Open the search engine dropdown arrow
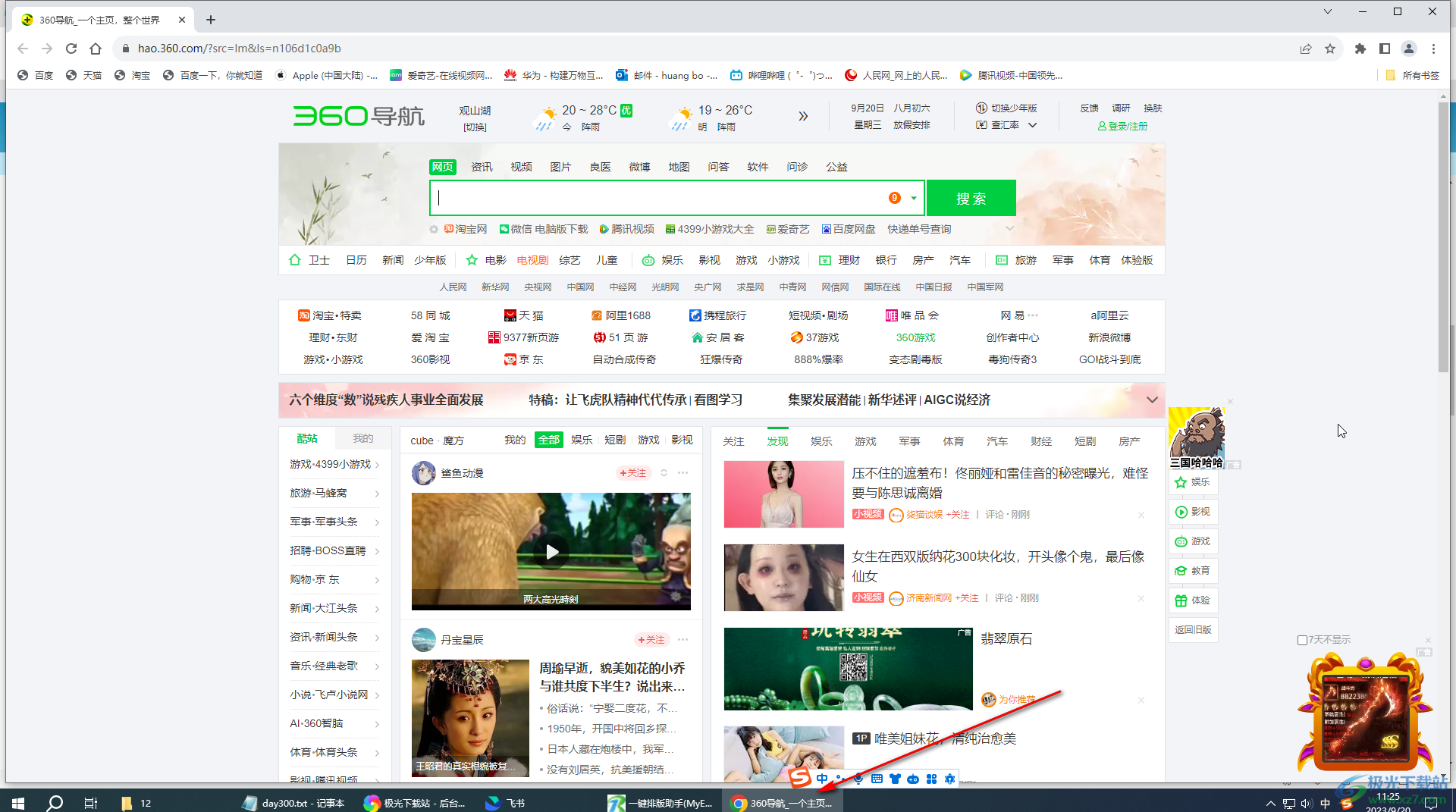The height and width of the screenshot is (812, 1456). [914, 198]
